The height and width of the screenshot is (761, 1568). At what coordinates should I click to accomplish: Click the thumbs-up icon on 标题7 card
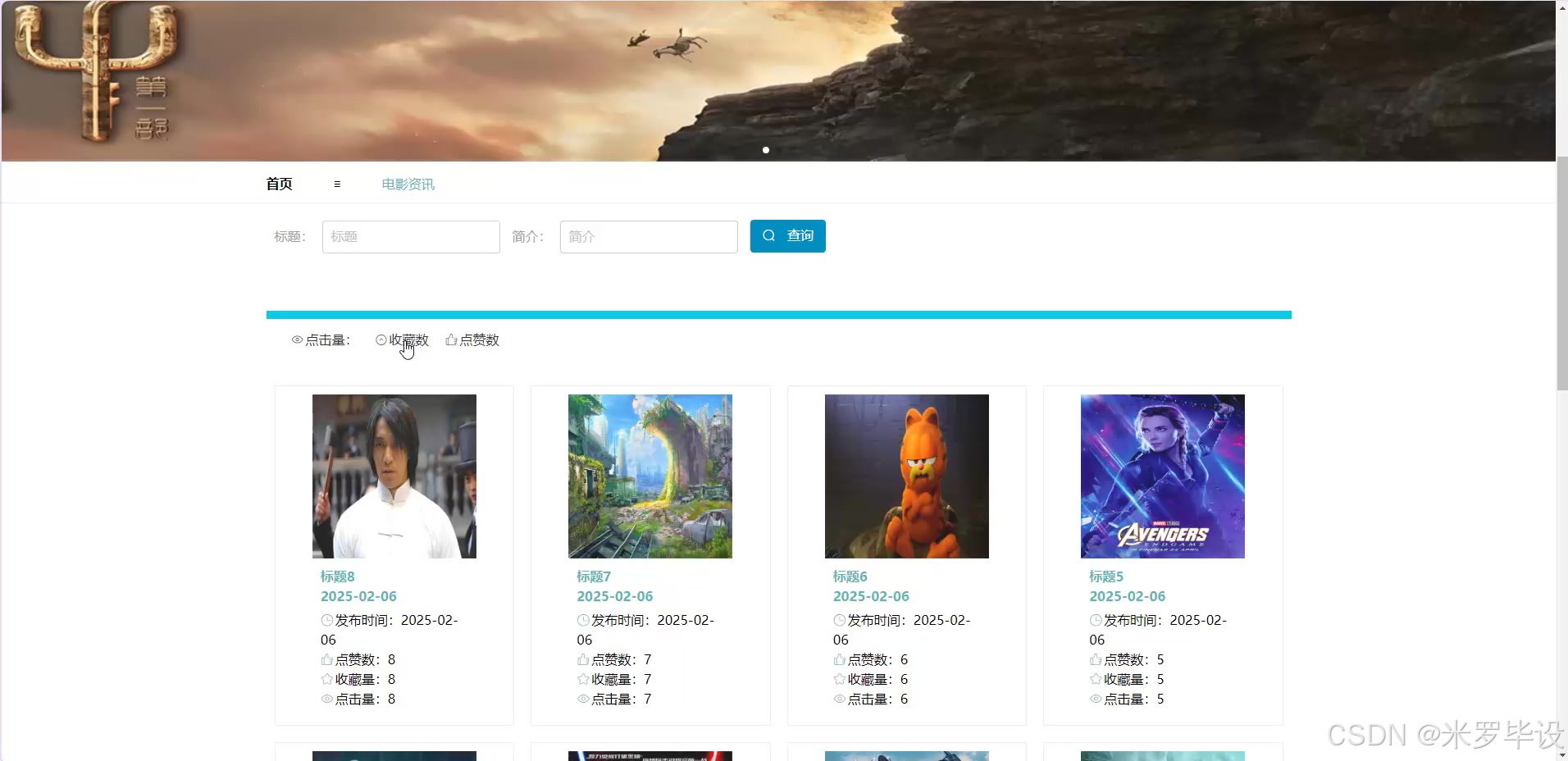[x=583, y=659]
